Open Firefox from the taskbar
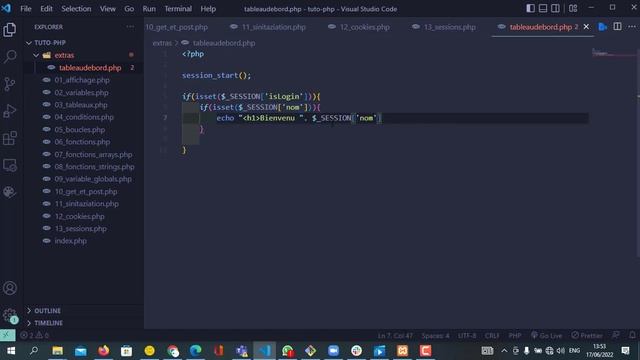The width and height of the screenshot is (640, 360). coord(104,351)
